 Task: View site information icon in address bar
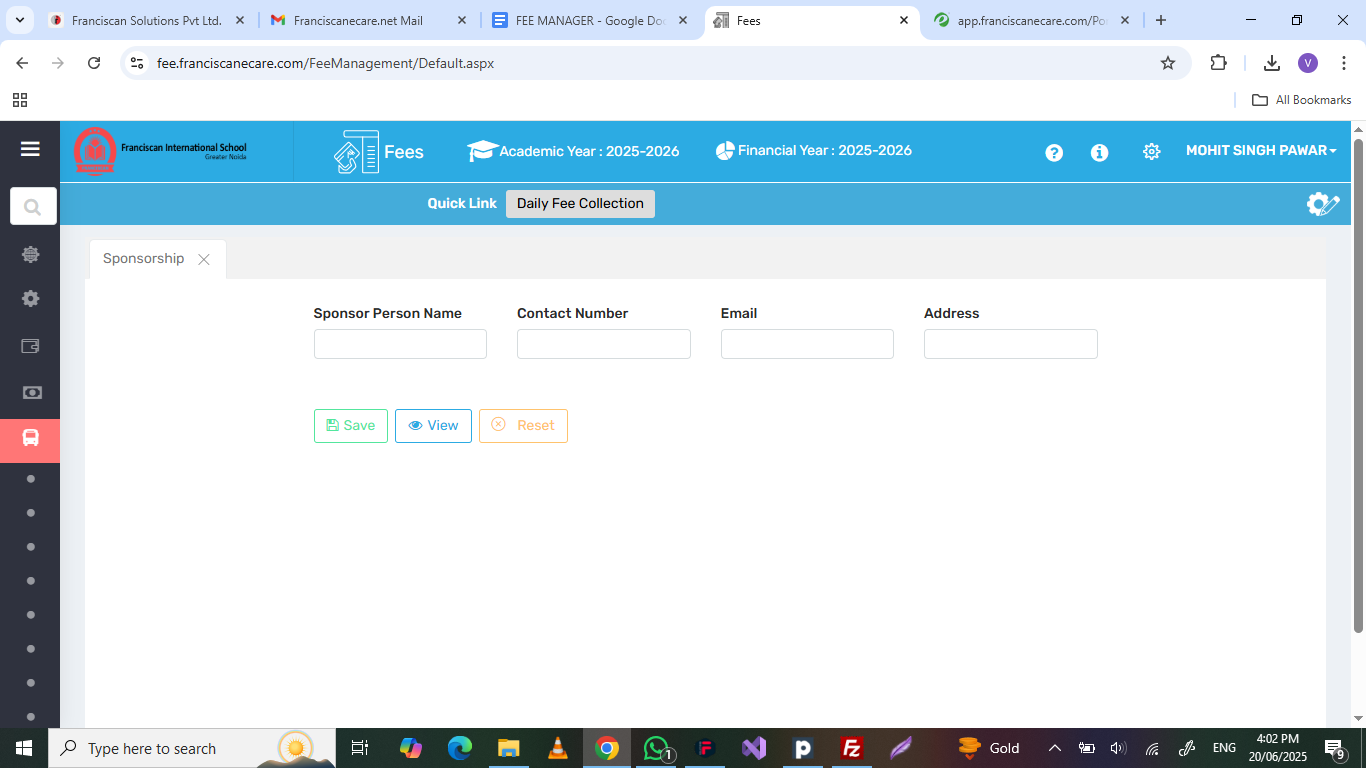(138, 63)
